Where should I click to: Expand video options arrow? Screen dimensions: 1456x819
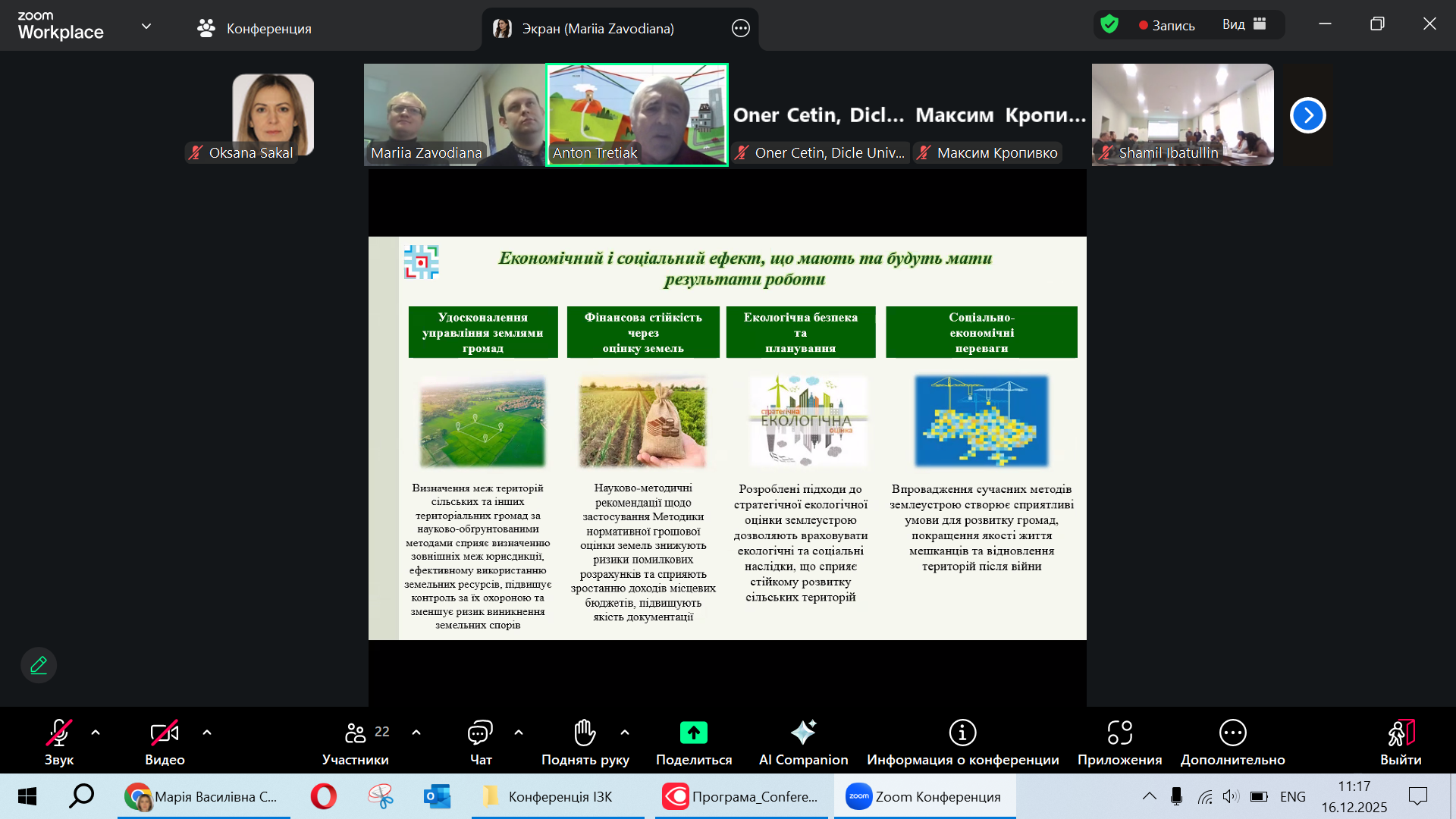tap(207, 733)
